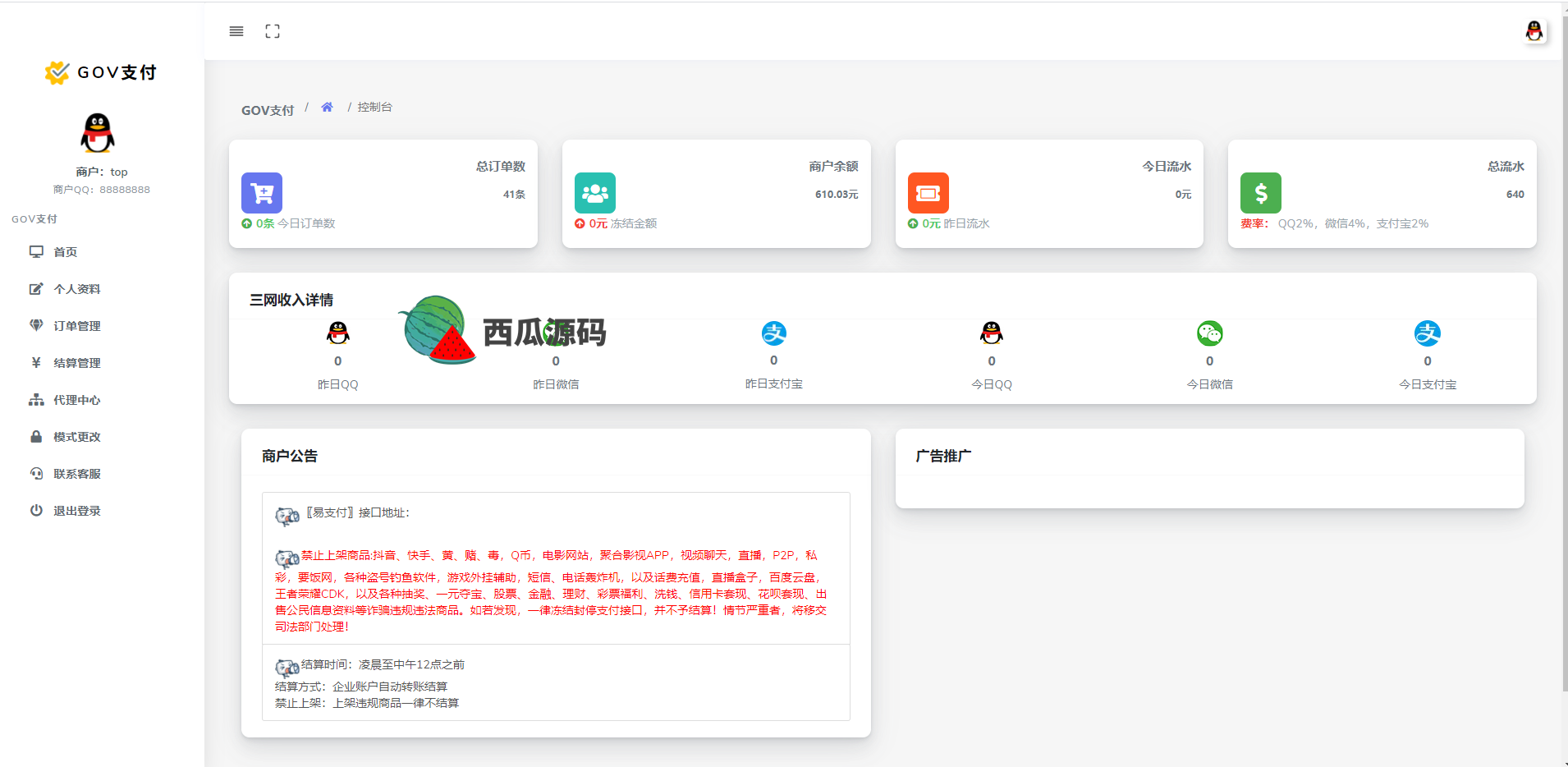Click the teal users icon for 商户余额
Screen dimensions: 1568x767
coord(595,193)
